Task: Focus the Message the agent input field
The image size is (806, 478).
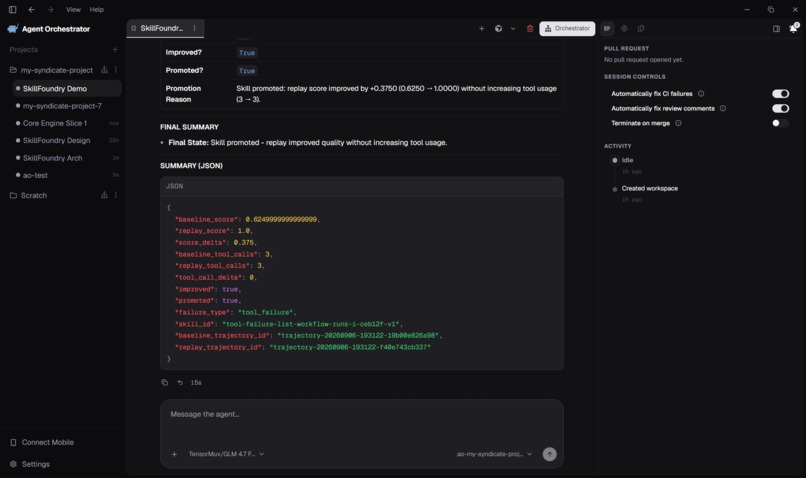Action: point(361,414)
